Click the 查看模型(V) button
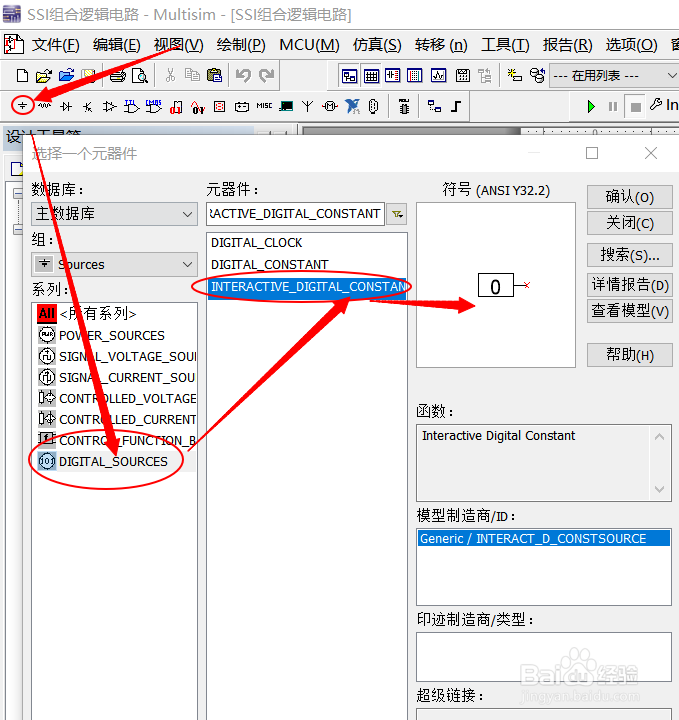679x720 pixels. pos(629,311)
